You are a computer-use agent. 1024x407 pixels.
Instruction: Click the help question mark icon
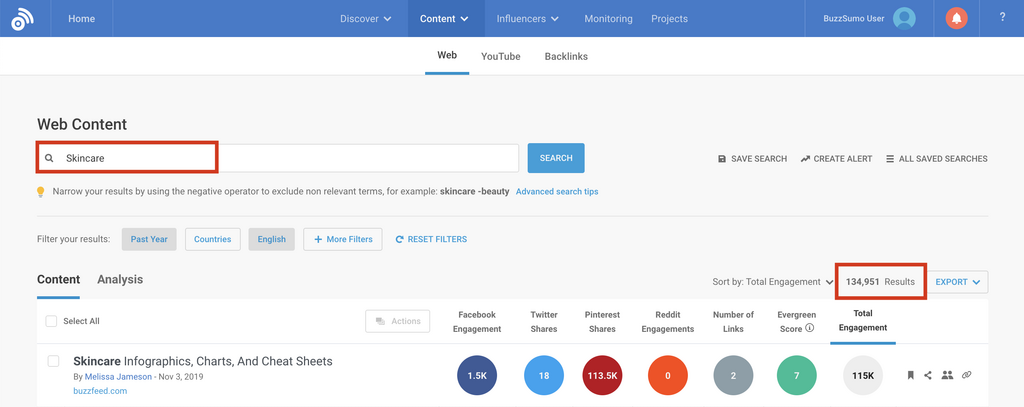coord(1002,18)
